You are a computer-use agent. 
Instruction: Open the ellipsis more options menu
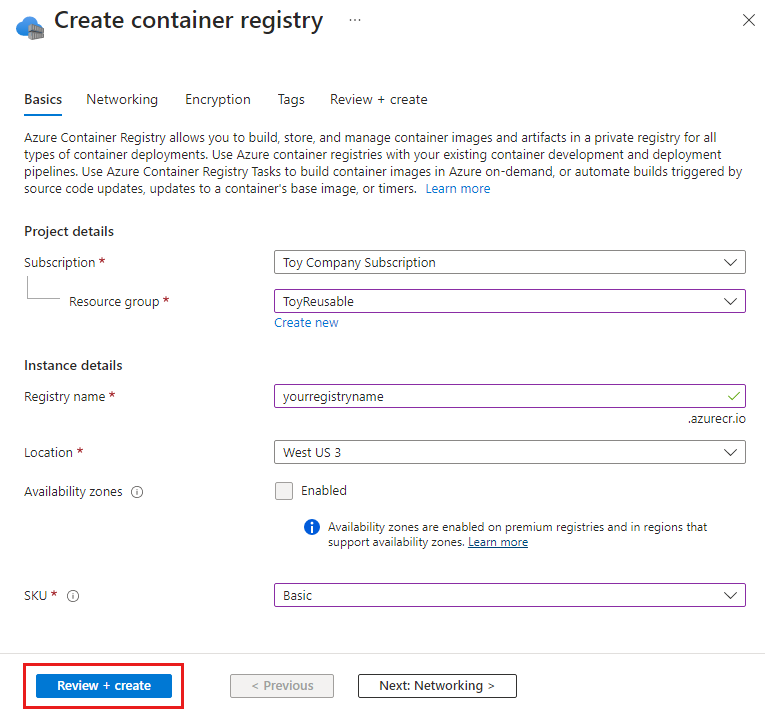[x=355, y=20]
